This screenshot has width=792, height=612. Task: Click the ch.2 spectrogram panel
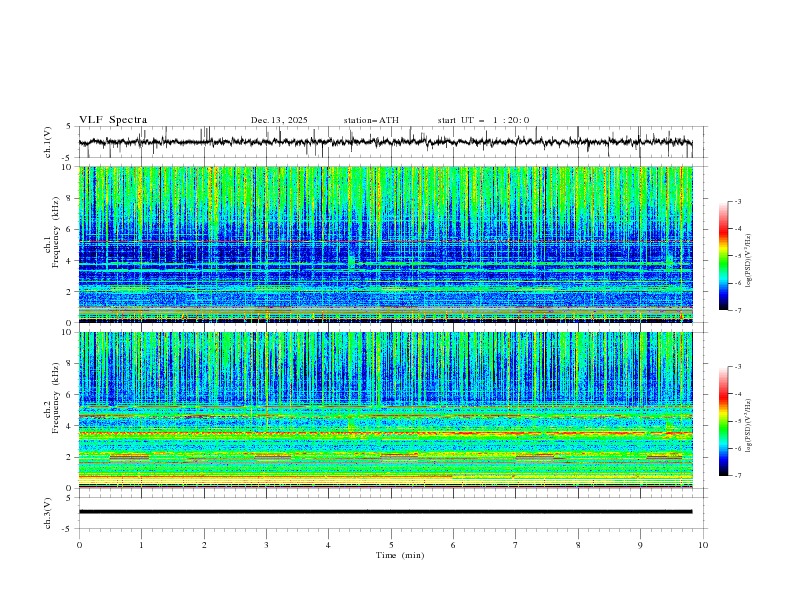tap(386, 410)
